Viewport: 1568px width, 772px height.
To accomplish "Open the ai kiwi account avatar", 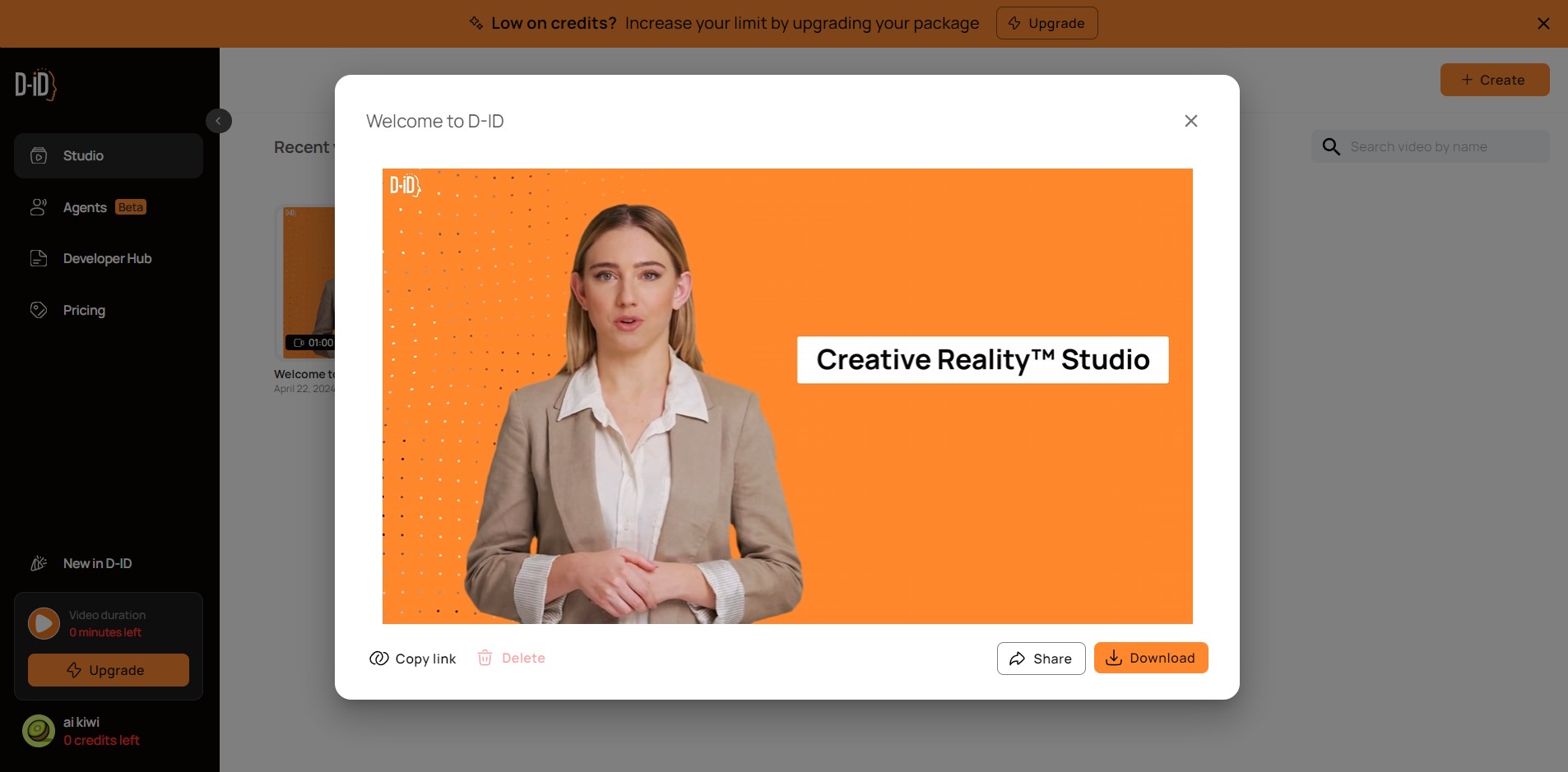I will [39, 731].
